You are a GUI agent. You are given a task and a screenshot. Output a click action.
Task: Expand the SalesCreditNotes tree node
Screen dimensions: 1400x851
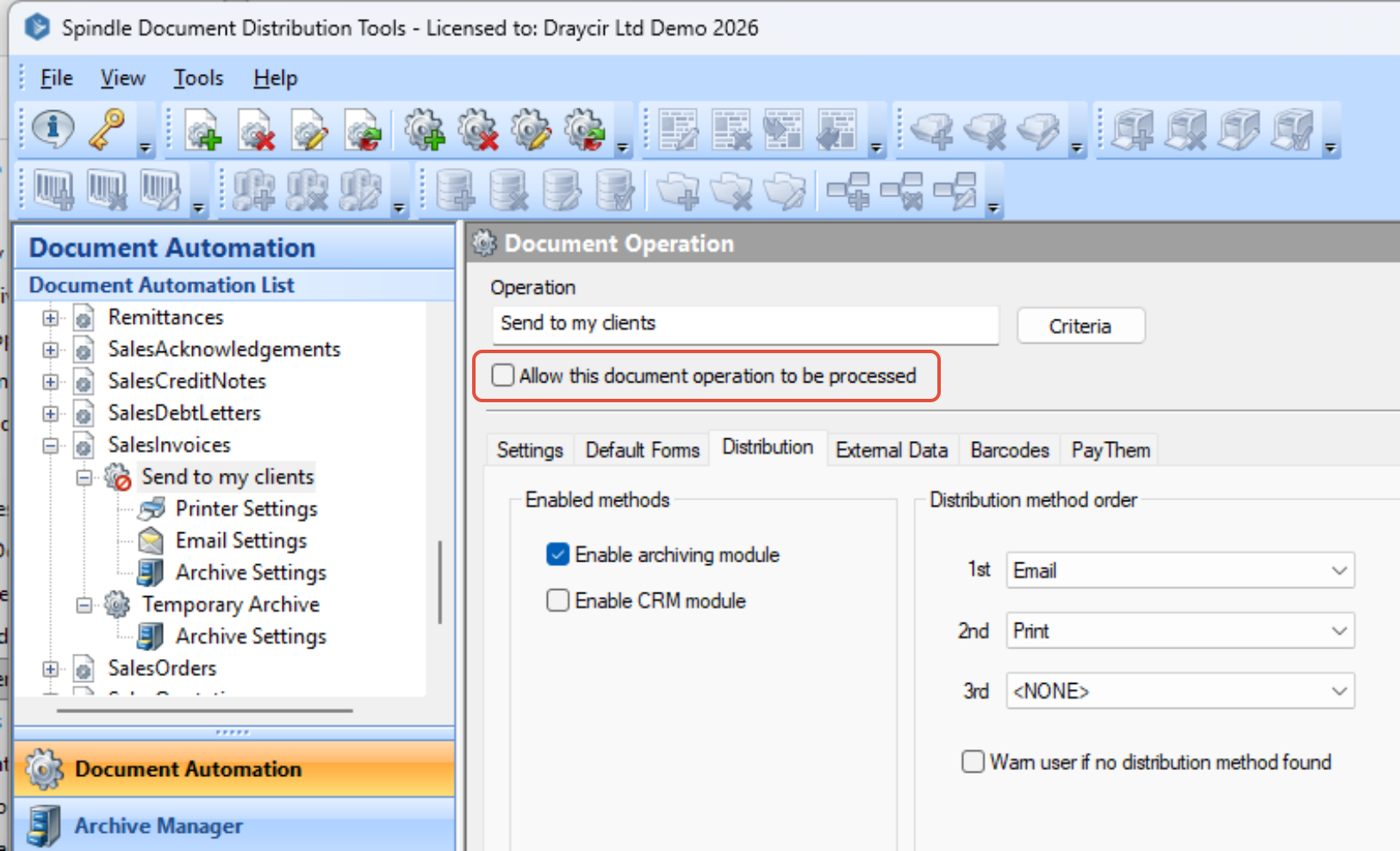pyautogui.click(x=51, y=382)
